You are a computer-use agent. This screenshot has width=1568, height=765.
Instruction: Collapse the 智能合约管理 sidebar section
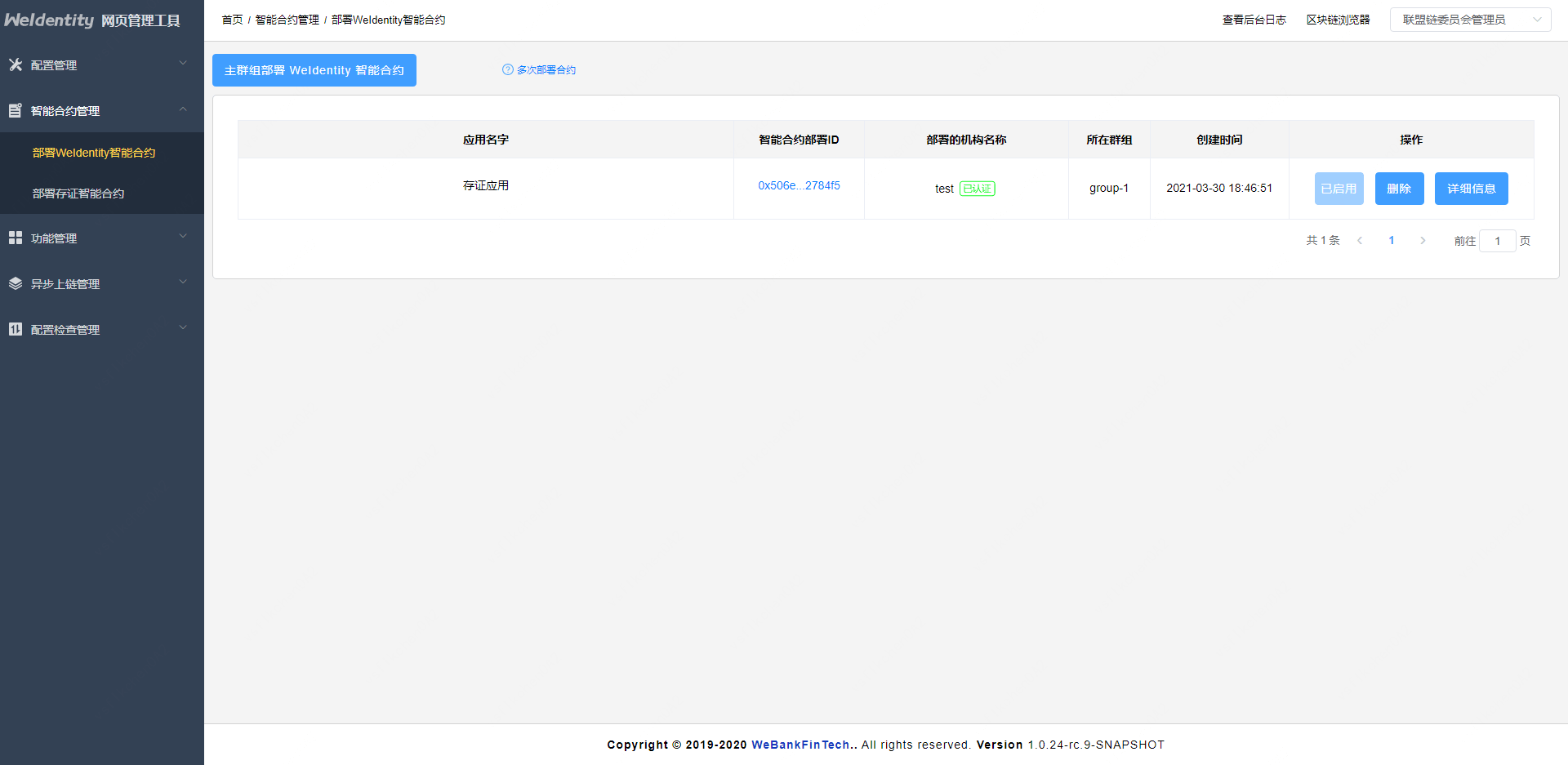point(73,110)
